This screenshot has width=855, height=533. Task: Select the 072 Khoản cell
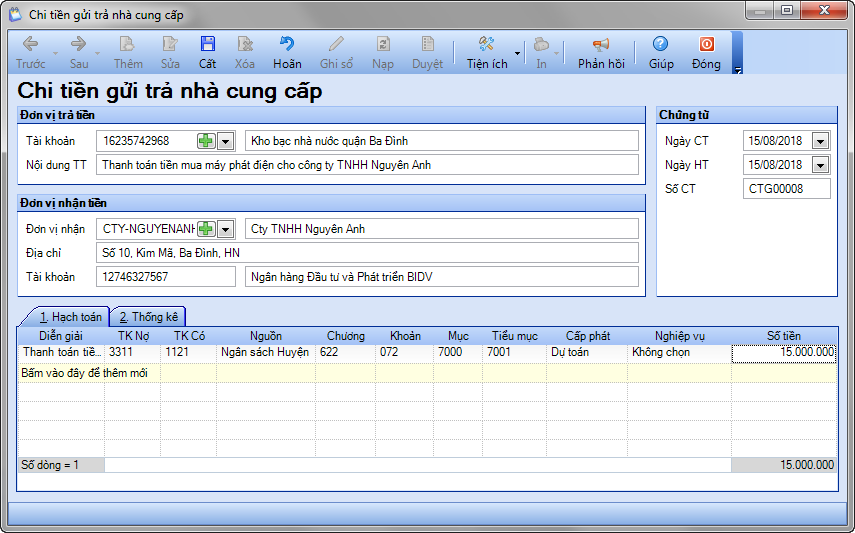tap(405, 352)
